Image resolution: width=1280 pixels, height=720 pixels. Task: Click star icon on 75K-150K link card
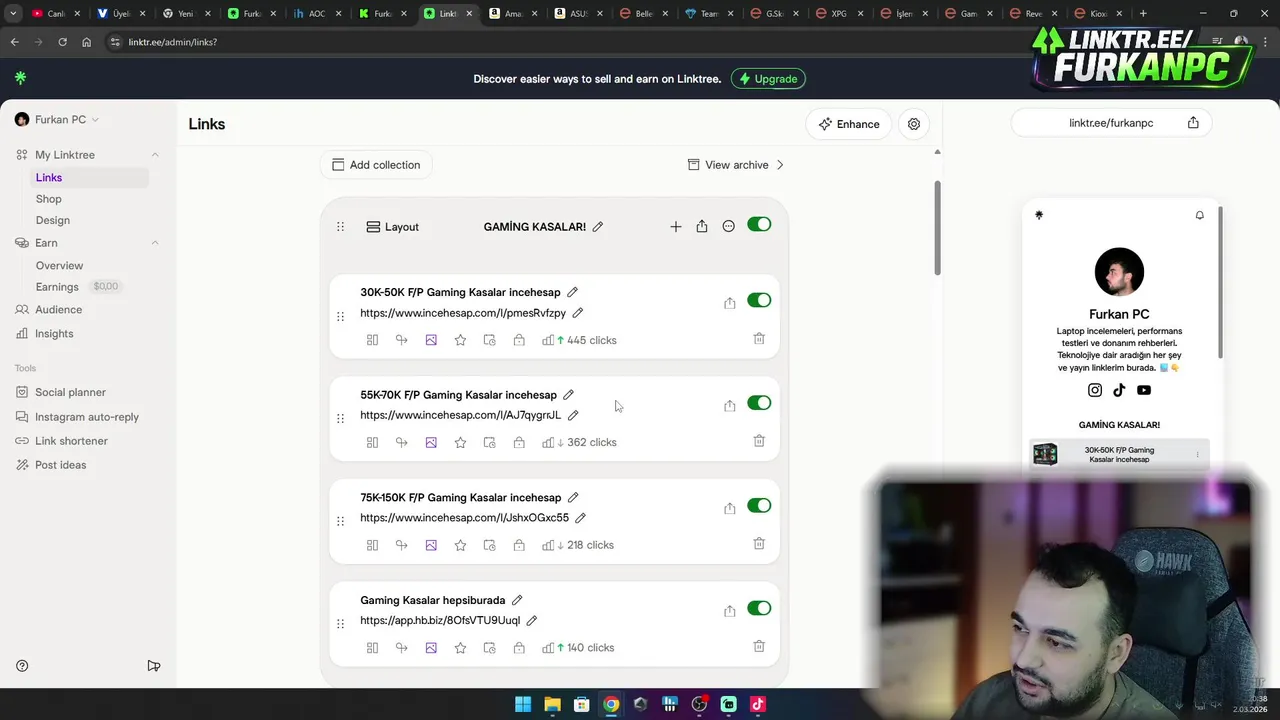click(460, 545)
